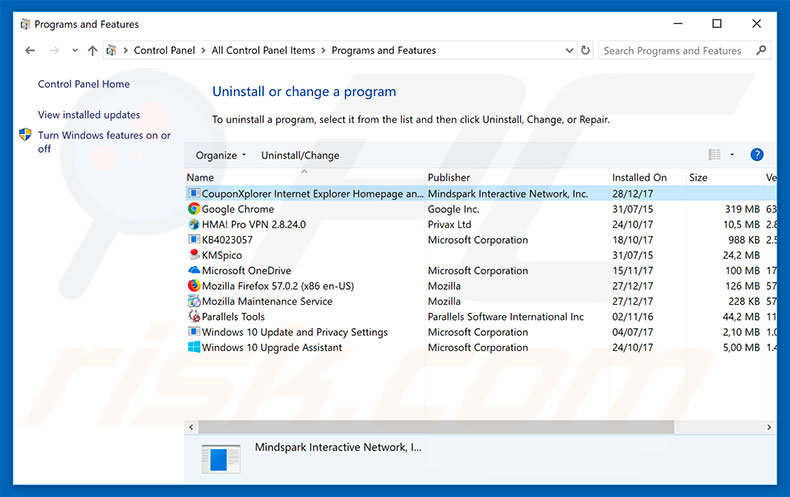Click the Programs and Features title bar icon
The width and height of the screenshot is (790, 497).
click(x=25, y=24)
